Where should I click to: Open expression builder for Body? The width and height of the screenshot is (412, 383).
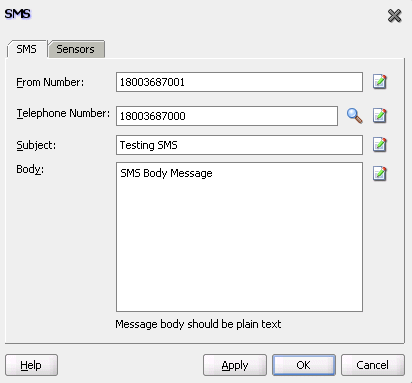tap(380, 174)
